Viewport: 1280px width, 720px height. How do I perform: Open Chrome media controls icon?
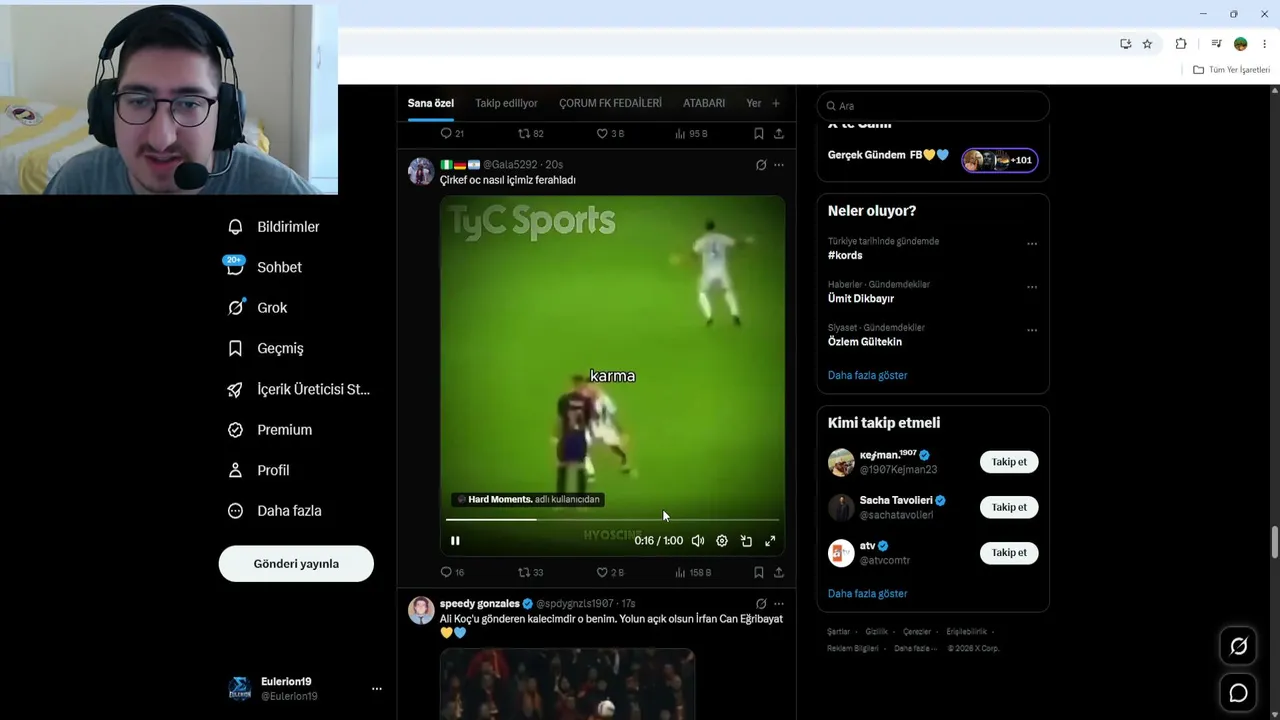[x=1216, y=44]
